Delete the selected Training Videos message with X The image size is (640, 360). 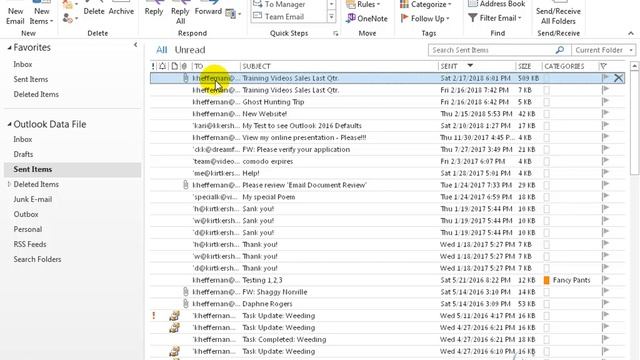pyautogui.click(x=618, y=78)
